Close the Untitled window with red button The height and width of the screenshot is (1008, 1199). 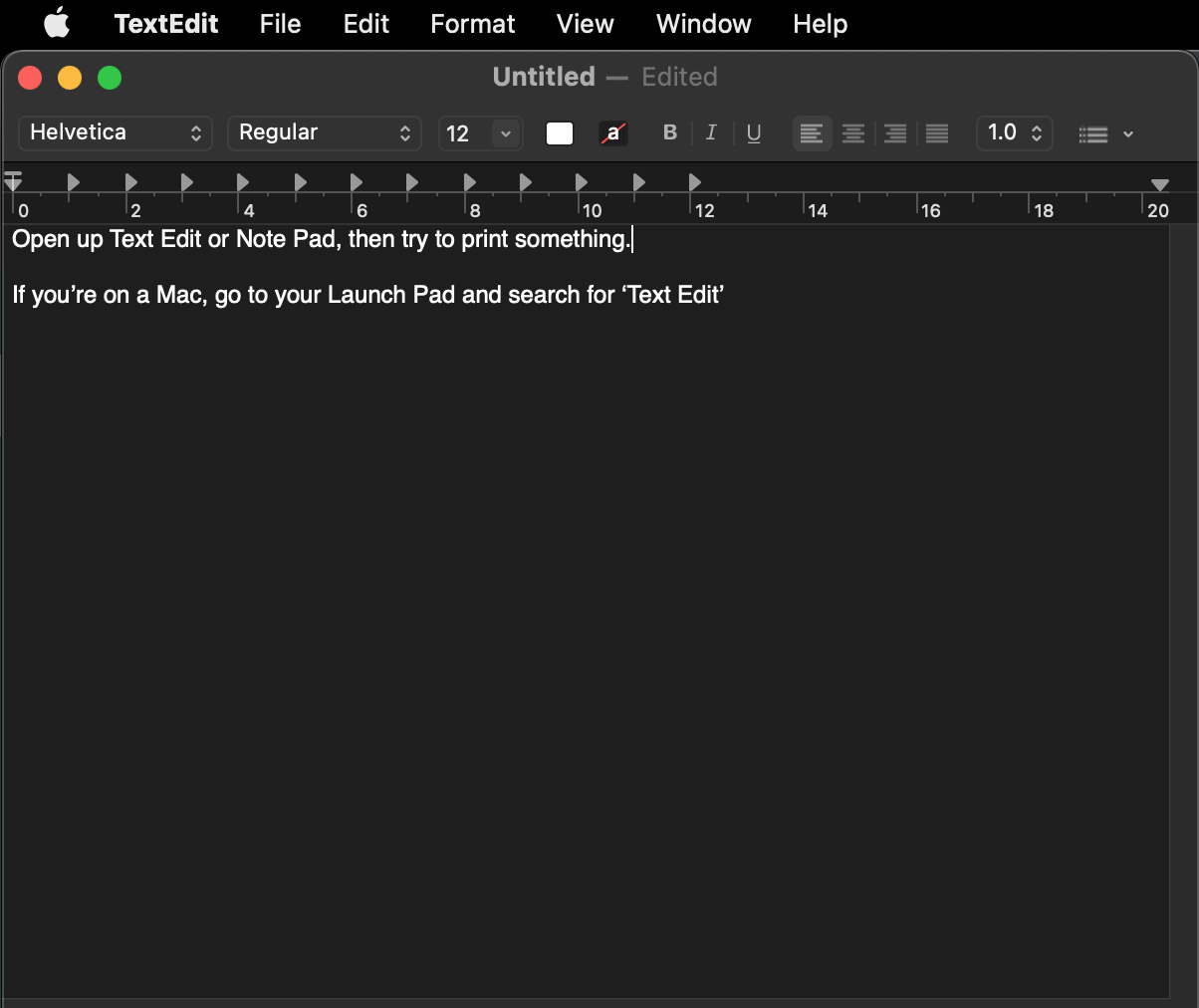30,78
